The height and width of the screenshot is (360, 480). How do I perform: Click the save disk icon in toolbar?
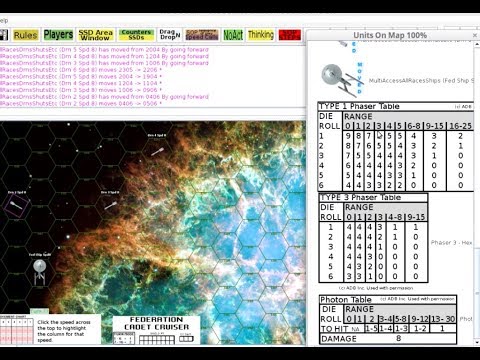click(x=4, y=35)
